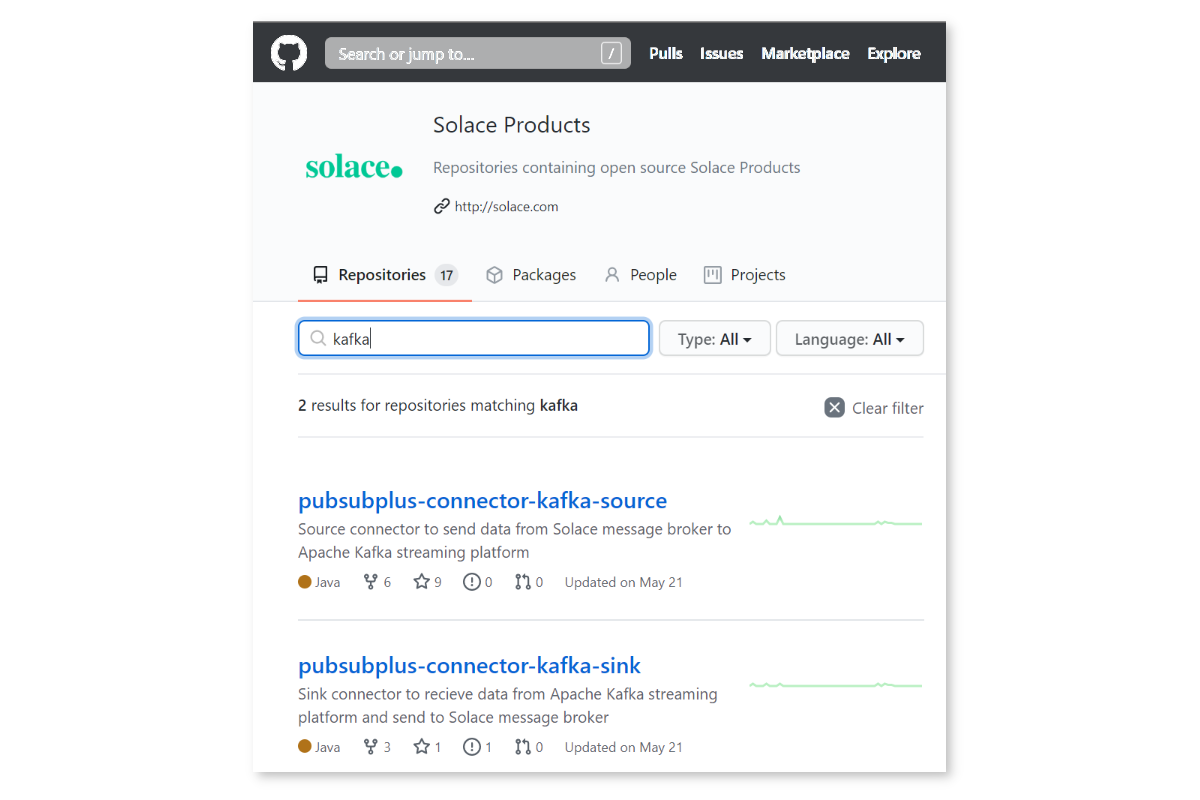
Task: Select the Projects tab
Action: (745, 275)
